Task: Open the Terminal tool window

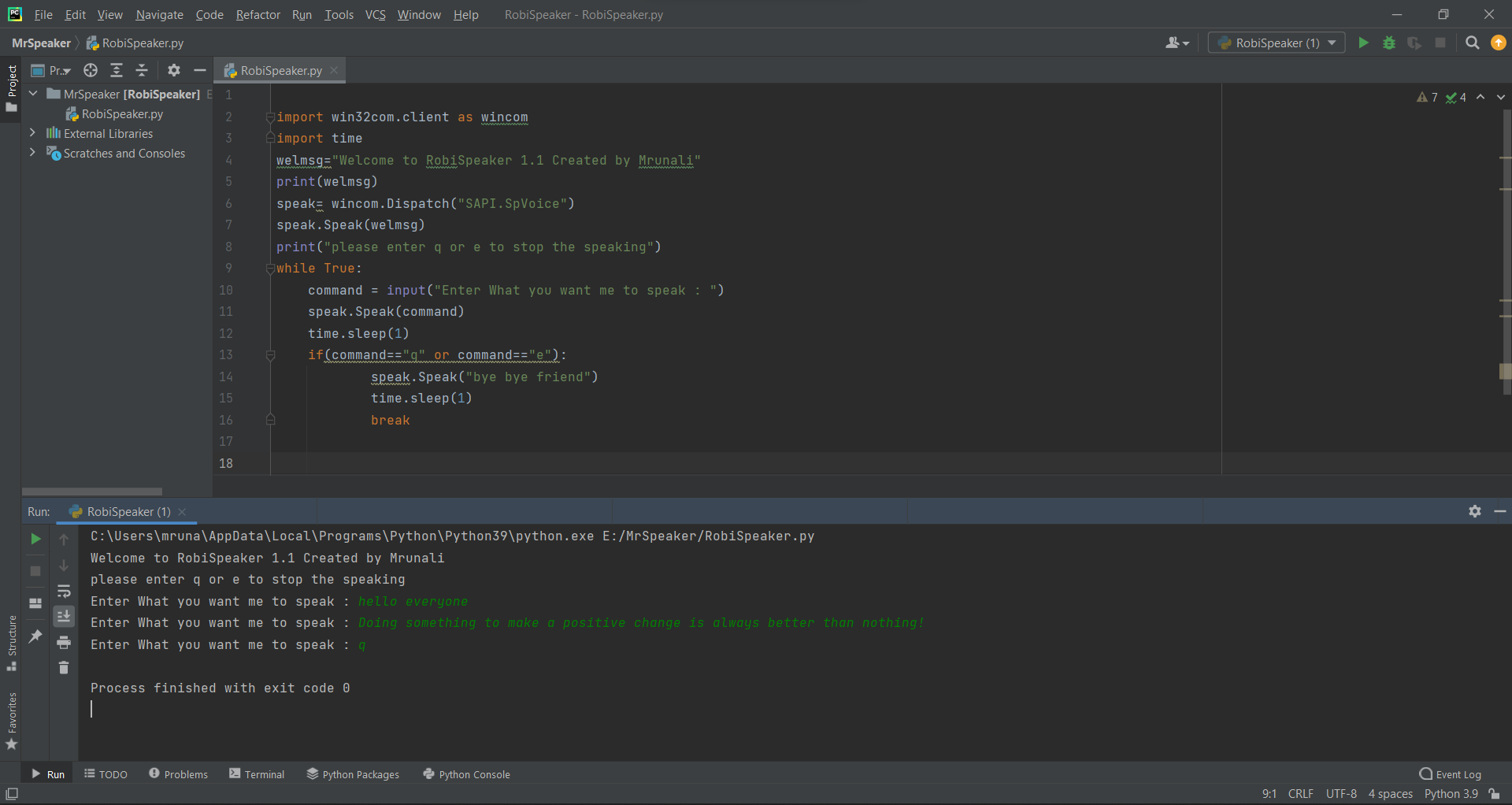Action: click(257, 774)
